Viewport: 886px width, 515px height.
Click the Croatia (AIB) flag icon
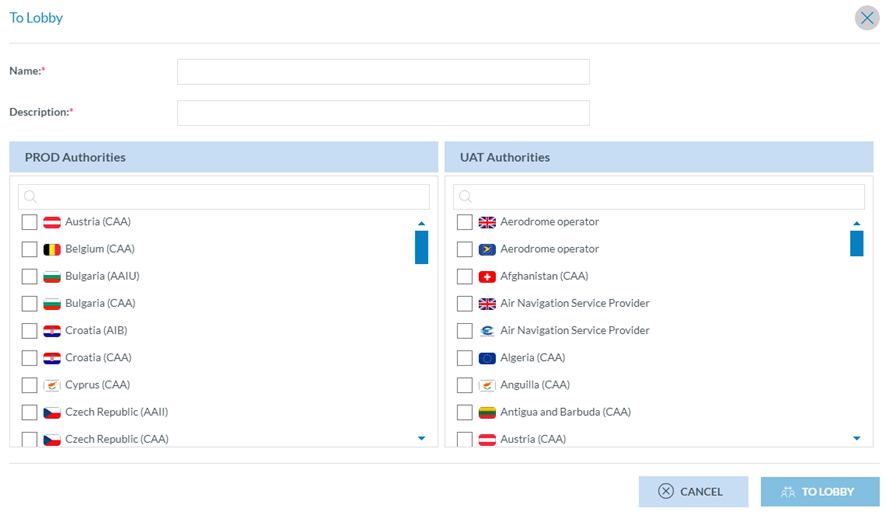pyautogui.click(x=52, y=331)
